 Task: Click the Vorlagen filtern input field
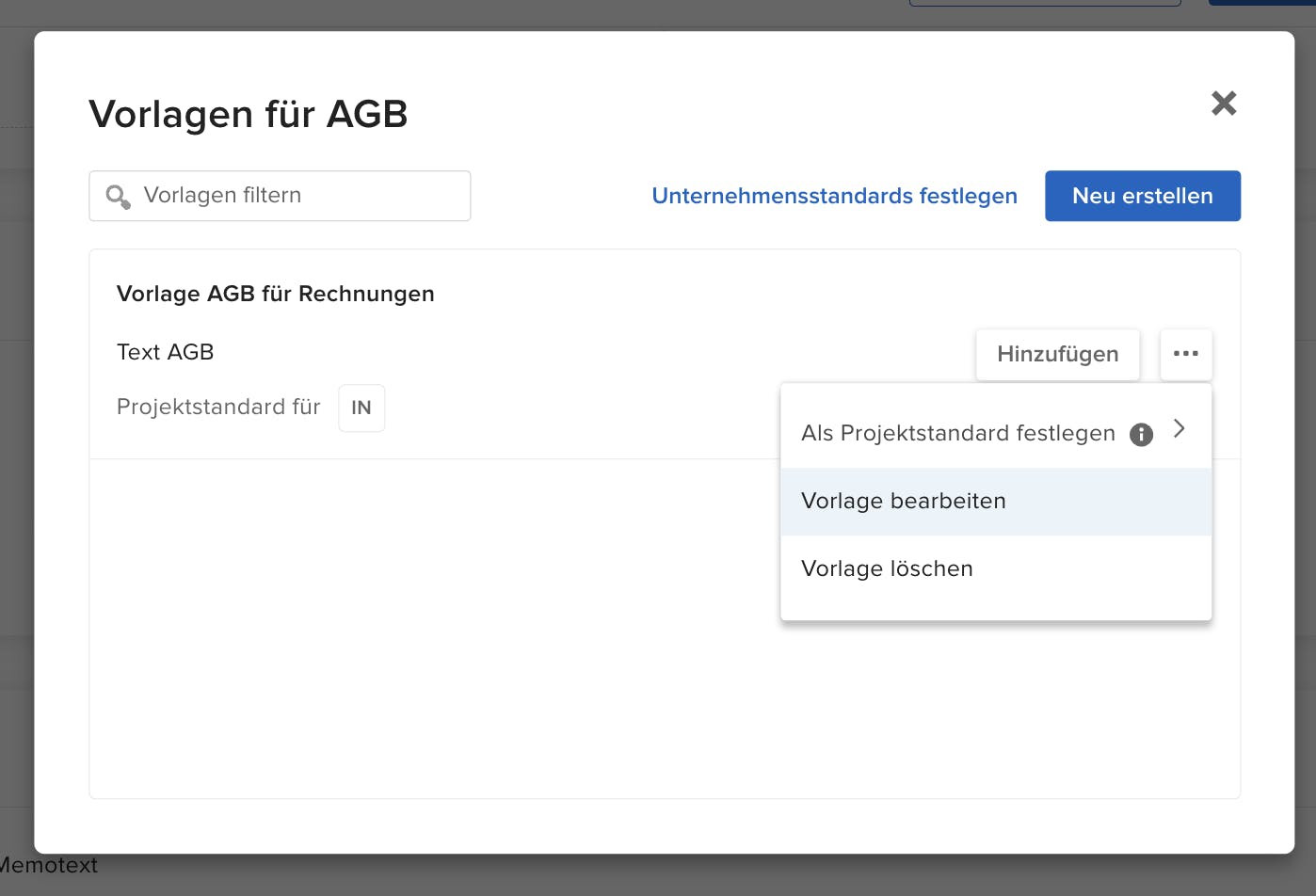coord(280,196)
